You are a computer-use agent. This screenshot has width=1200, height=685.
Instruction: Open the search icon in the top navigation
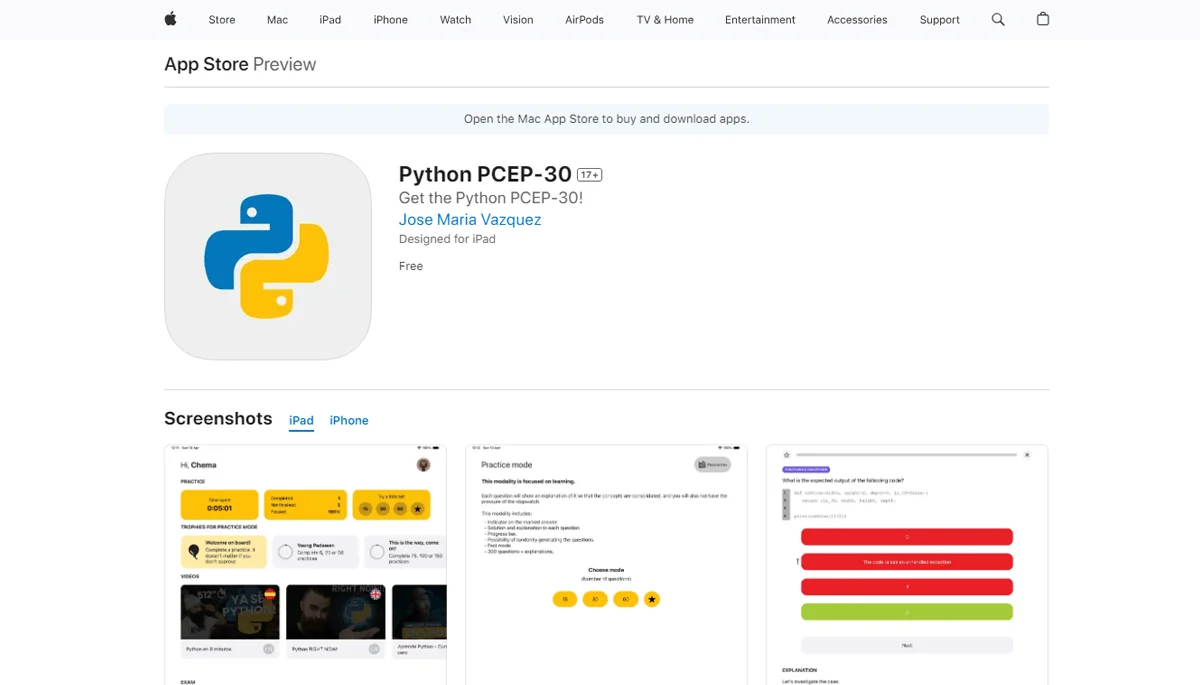pyautogui.click(x=998, y=19)
